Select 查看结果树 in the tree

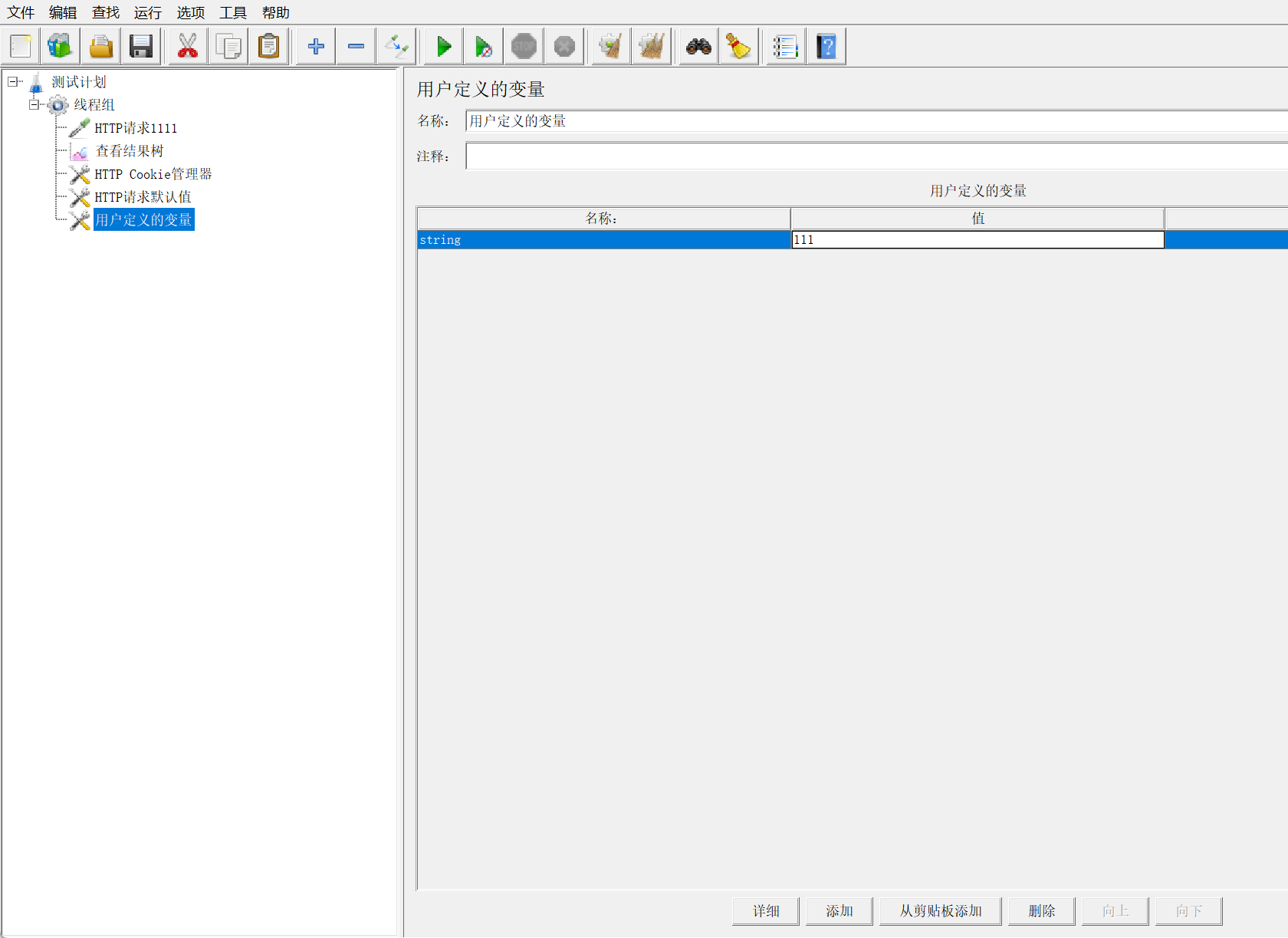(x=130, y=151)
